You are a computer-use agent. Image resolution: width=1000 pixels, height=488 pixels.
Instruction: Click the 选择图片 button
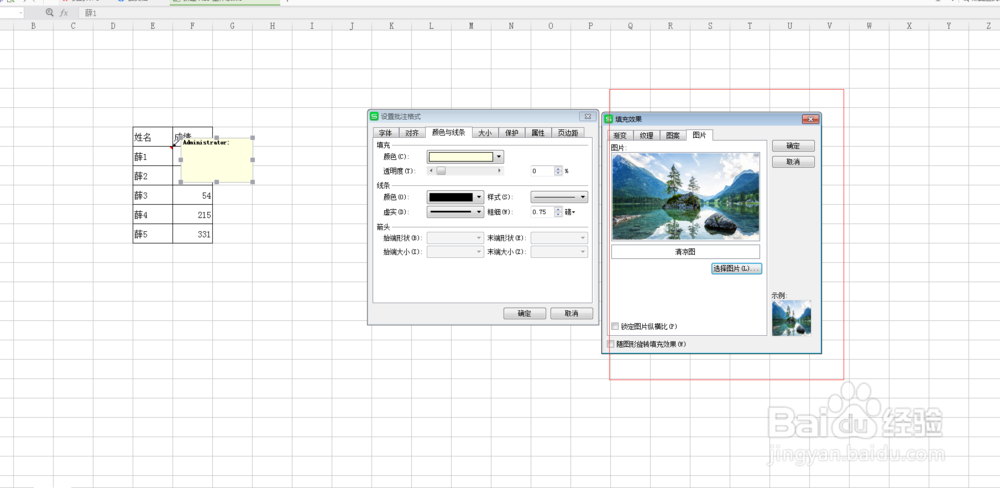(x=737, y=269)
